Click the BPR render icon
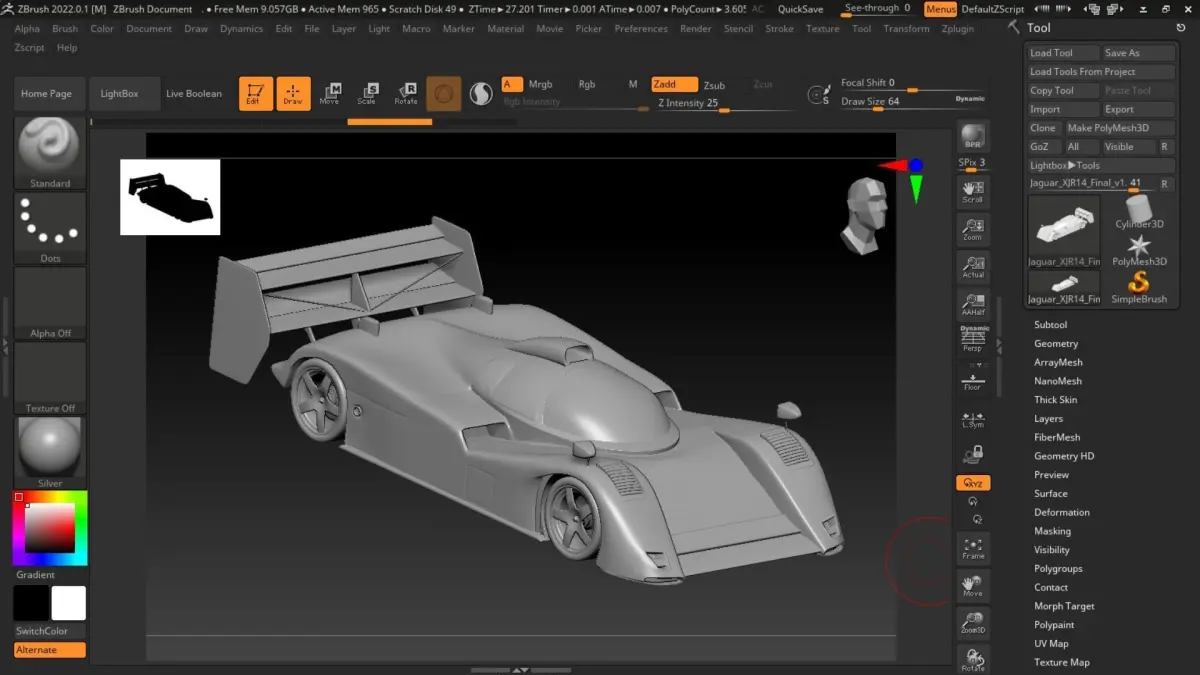This screenshot has height=675, width=1200. (x=972, y=137)
